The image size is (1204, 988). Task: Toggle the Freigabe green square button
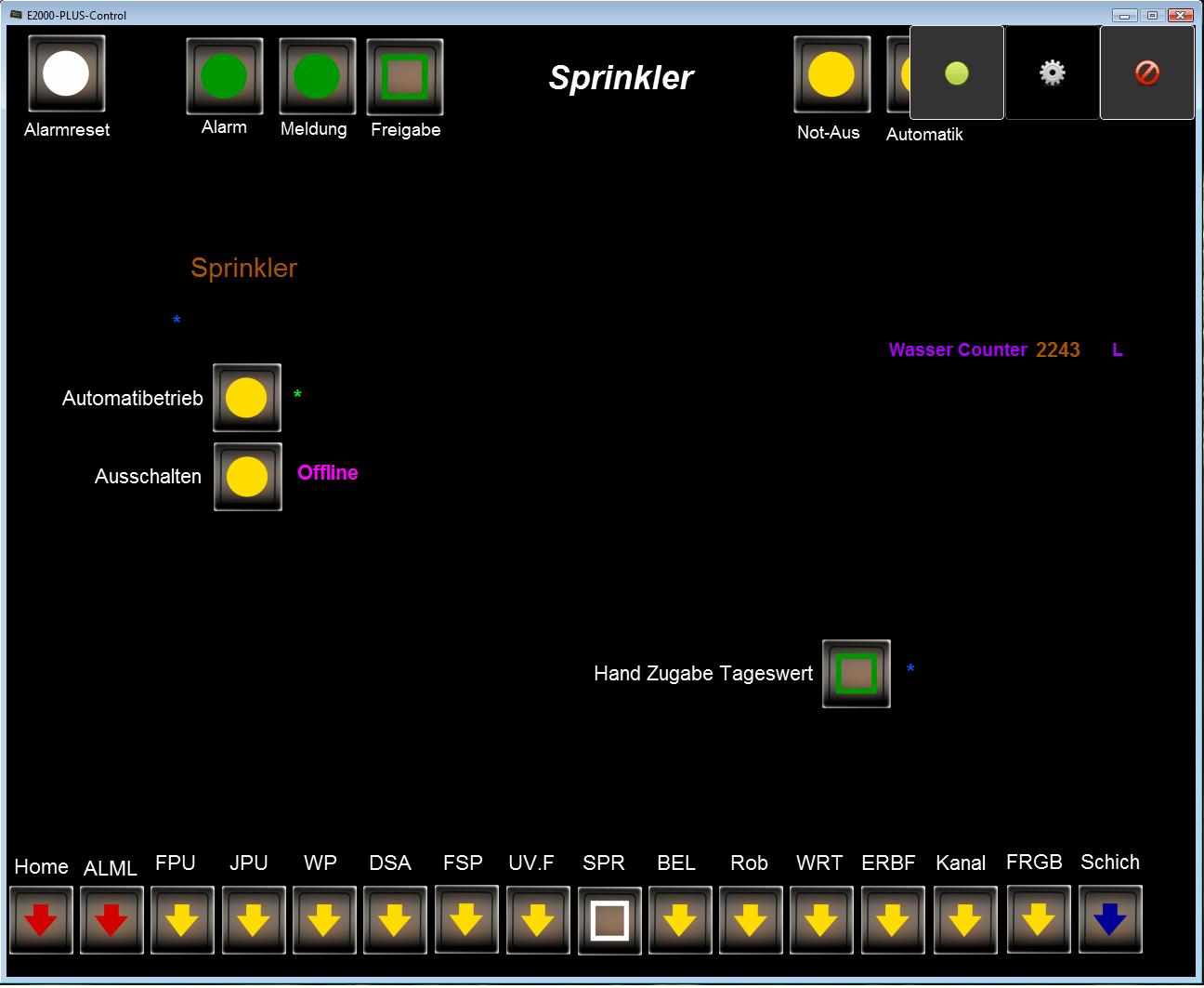pos(405,77)
